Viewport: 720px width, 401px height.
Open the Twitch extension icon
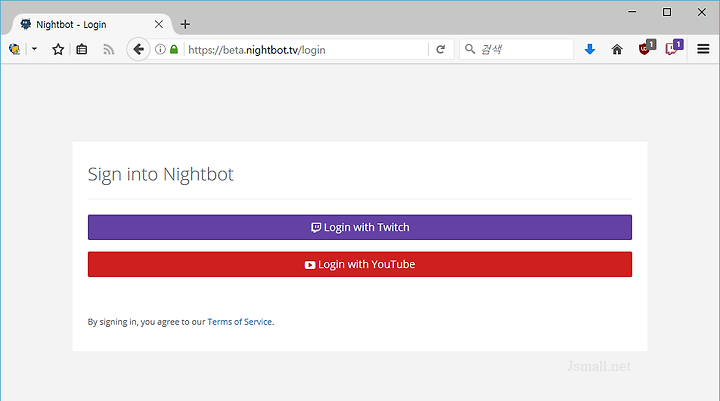674,47
